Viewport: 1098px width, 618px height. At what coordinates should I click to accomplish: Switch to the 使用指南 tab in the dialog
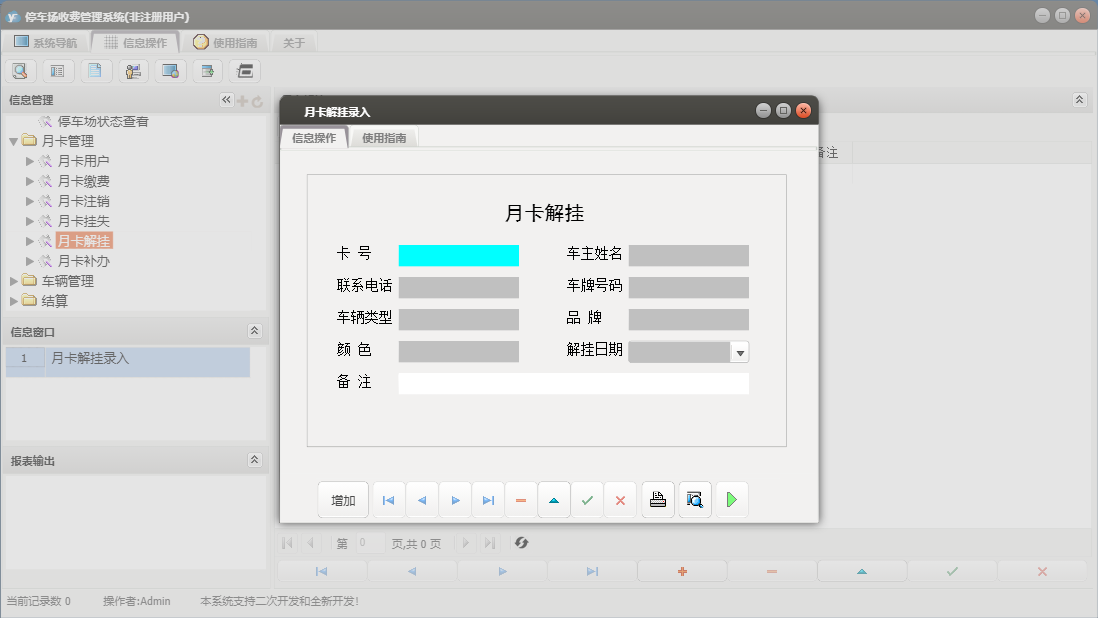tap(383, 139)
